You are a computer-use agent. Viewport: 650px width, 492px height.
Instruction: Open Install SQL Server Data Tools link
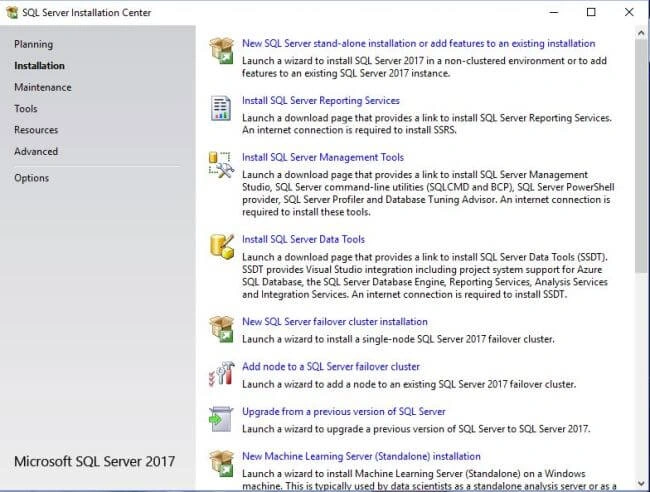coord(303,240)
